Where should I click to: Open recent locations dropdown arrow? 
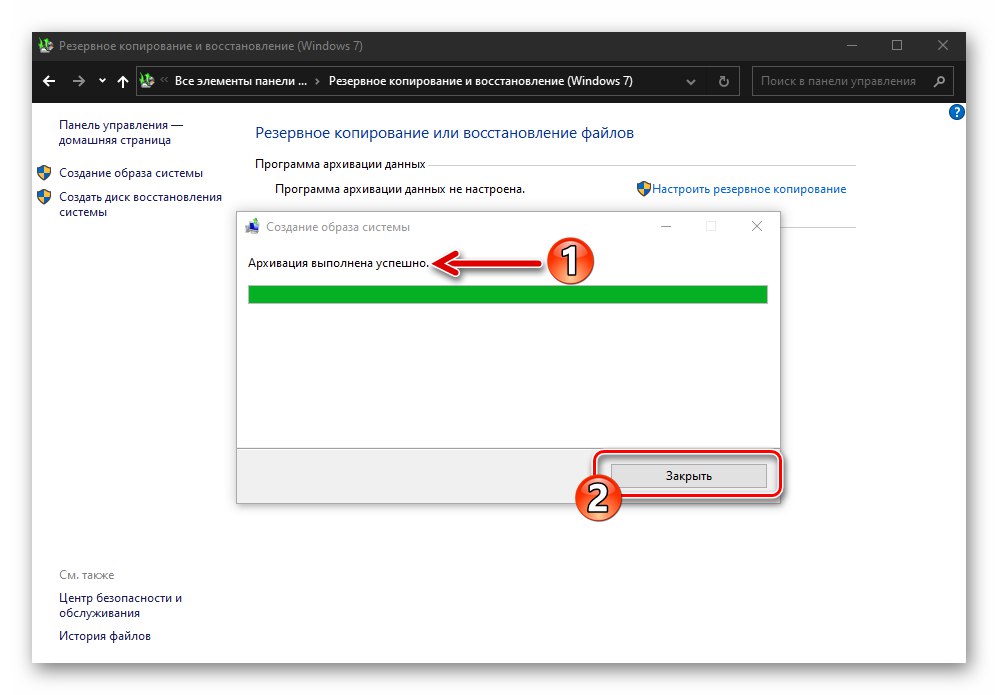tap(102, 81)
